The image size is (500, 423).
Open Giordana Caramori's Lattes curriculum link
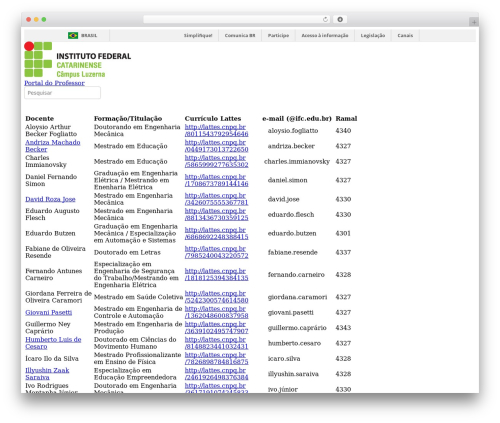pyautogui.click(x=216, y=297)
